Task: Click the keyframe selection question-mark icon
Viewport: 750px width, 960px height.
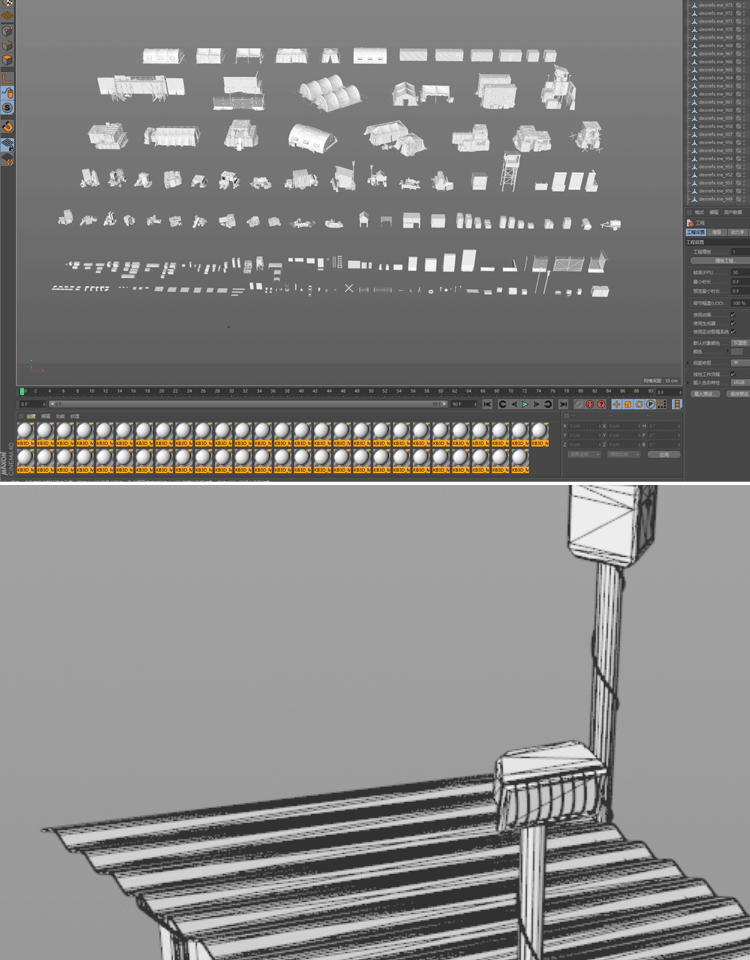Action: click(601, 404)
